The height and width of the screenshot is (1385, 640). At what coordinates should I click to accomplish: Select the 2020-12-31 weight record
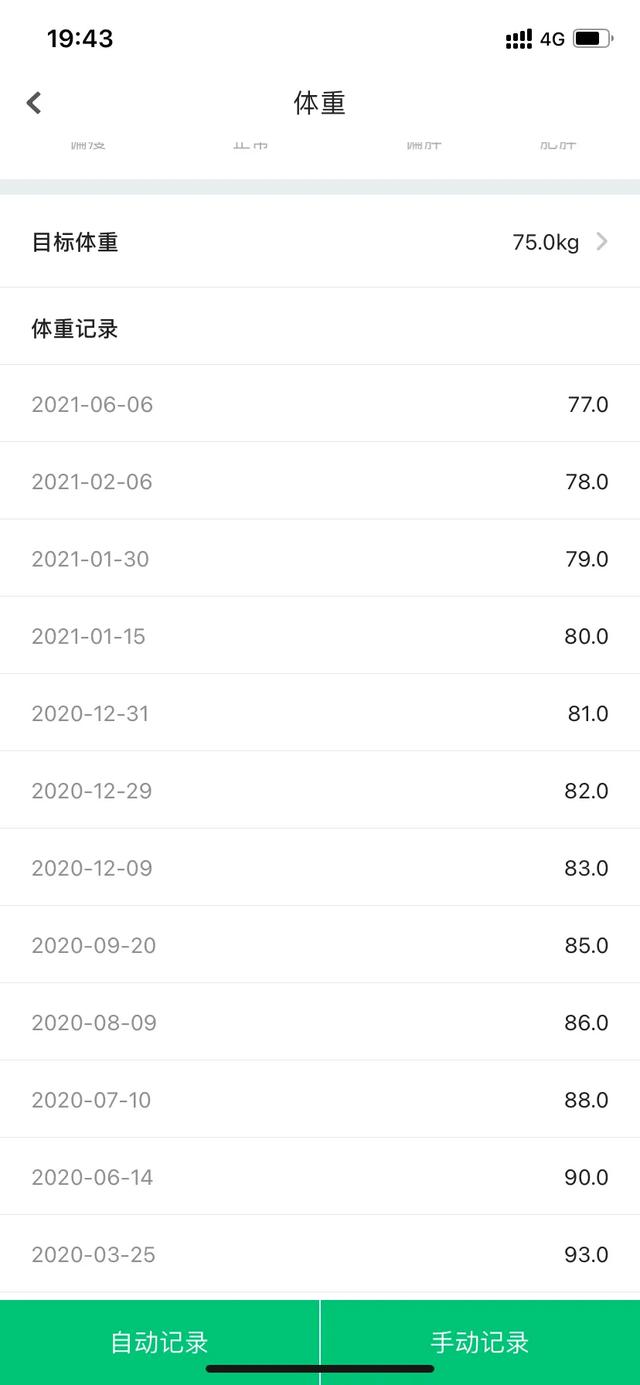pos(320,713)
